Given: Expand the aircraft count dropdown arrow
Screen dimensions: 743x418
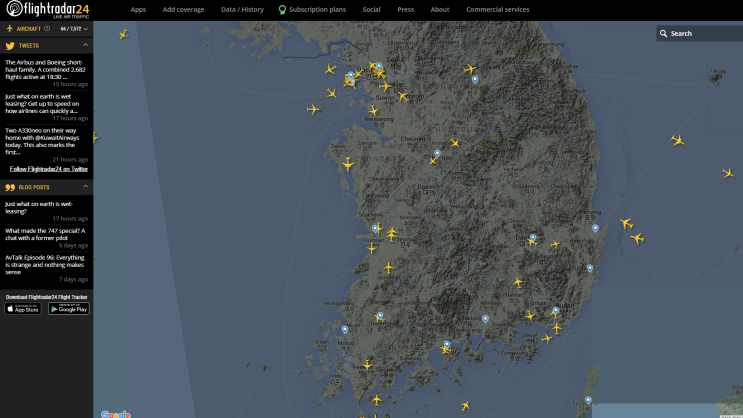Looking at the screenshot, I should [86, 29].
